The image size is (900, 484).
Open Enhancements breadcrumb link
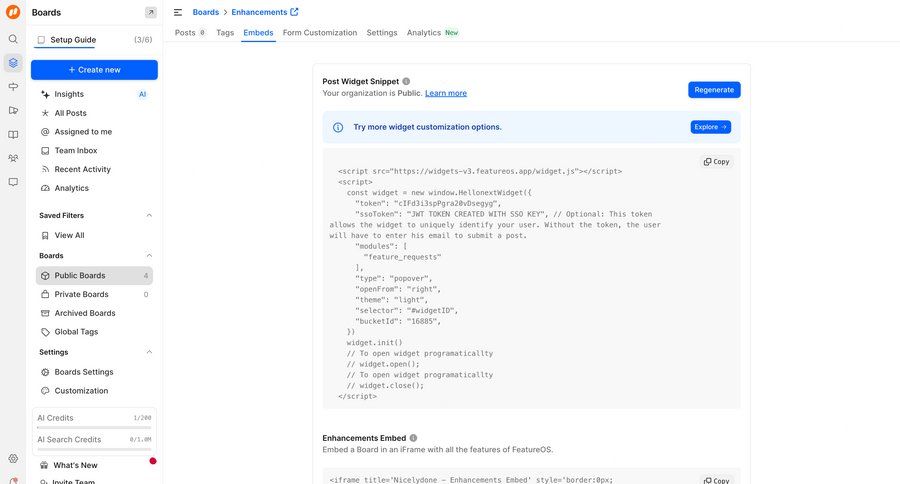point(259,12)
